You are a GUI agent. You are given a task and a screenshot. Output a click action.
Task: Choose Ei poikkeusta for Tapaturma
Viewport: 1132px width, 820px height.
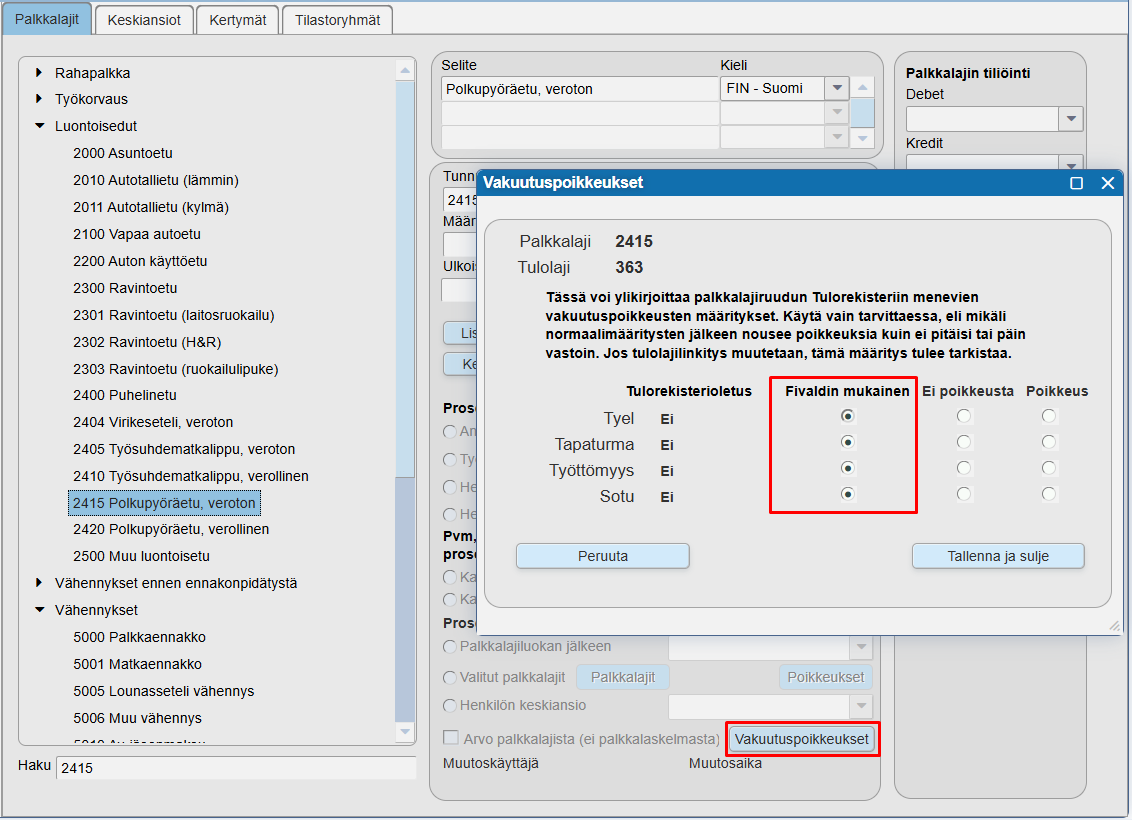click(964, 442)
